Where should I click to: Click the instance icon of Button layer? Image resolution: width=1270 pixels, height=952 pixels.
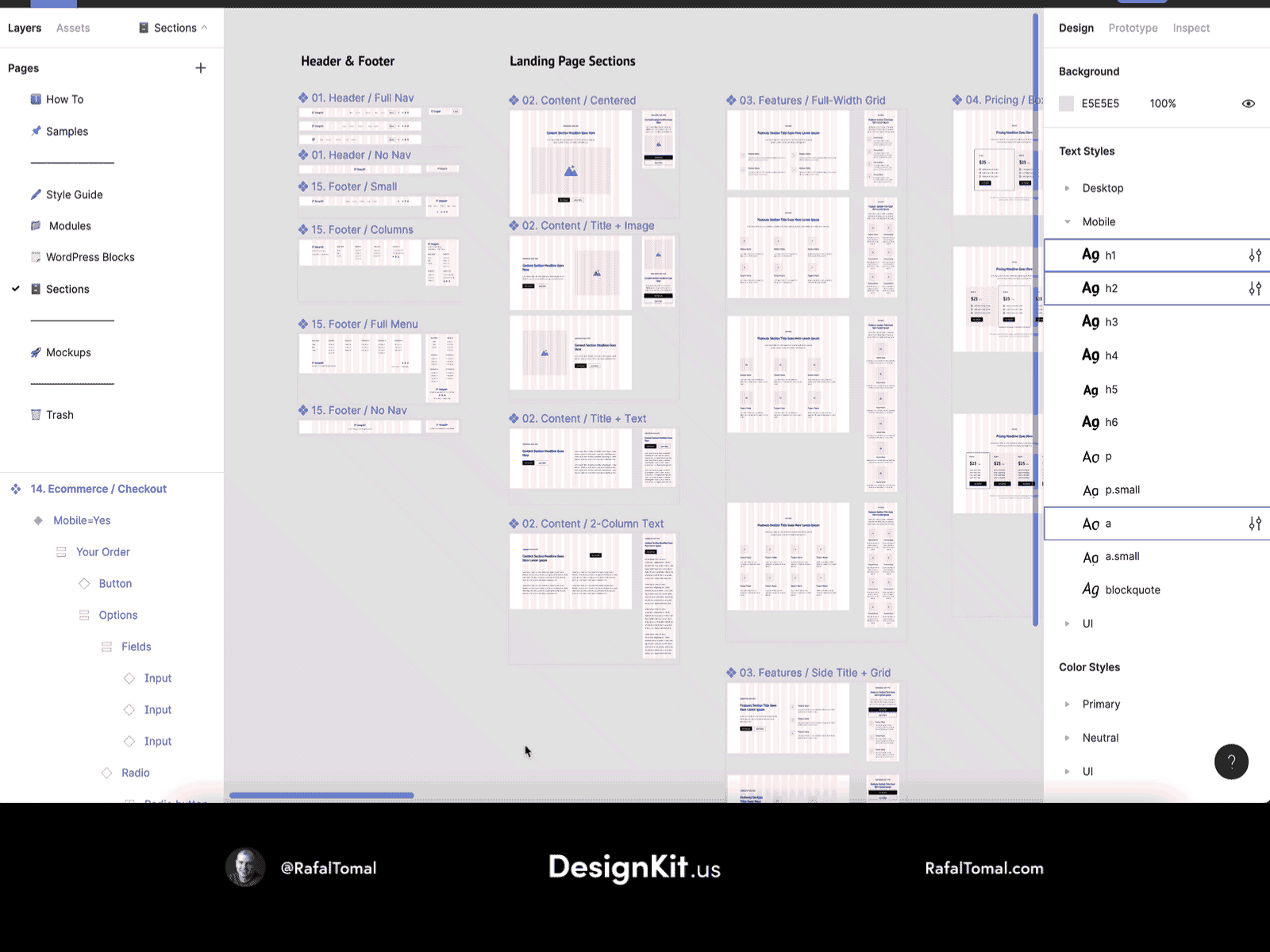click(x=84, y=583)
